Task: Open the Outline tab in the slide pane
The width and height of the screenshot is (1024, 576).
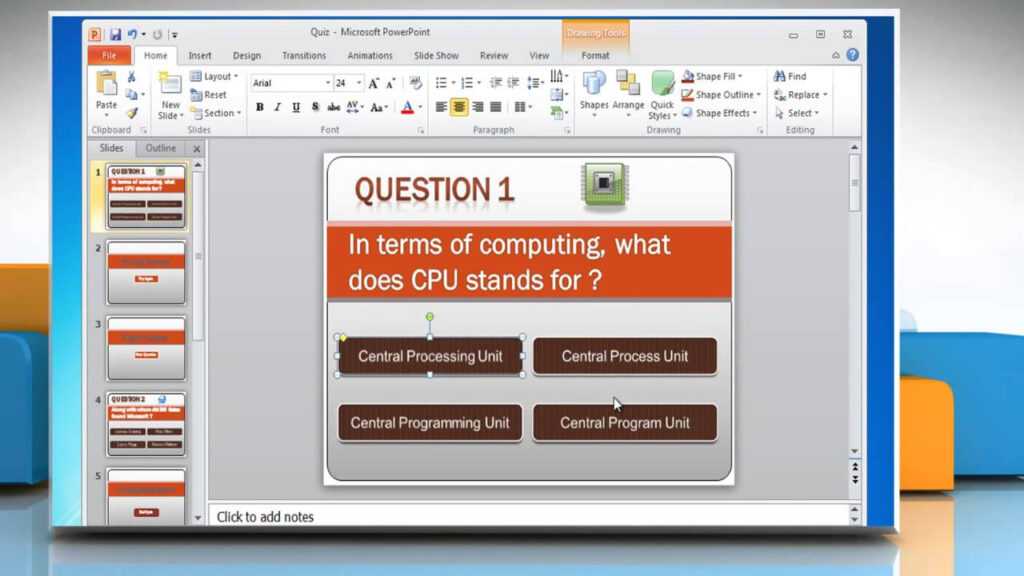Action: tap(160, 148)
